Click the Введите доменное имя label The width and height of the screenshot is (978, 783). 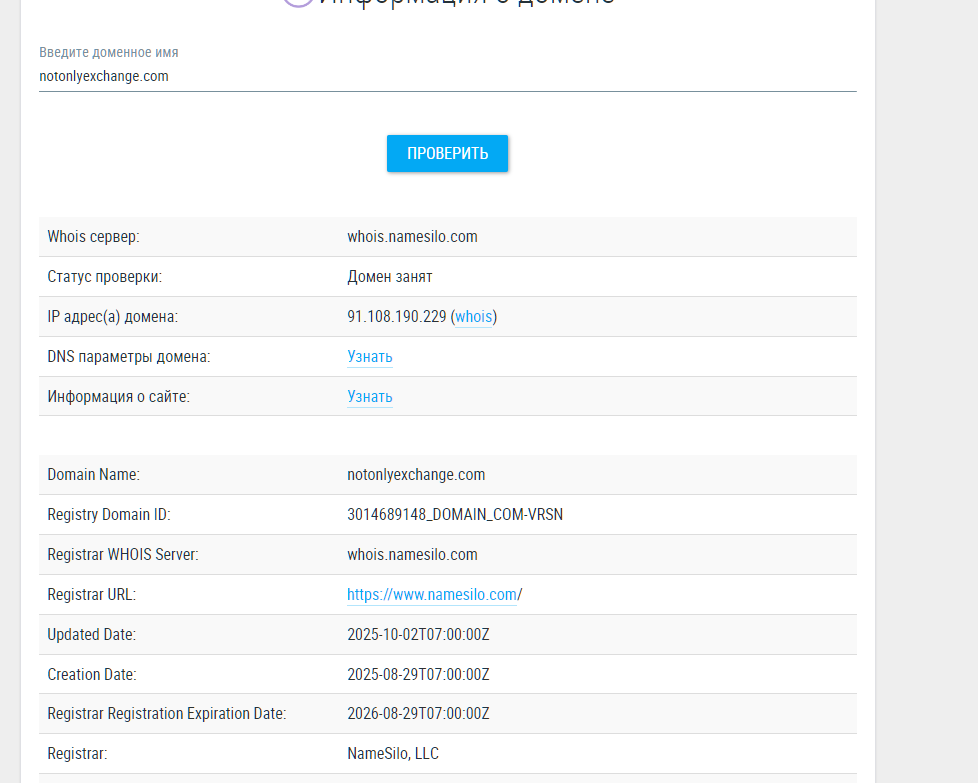pos(108,52)
